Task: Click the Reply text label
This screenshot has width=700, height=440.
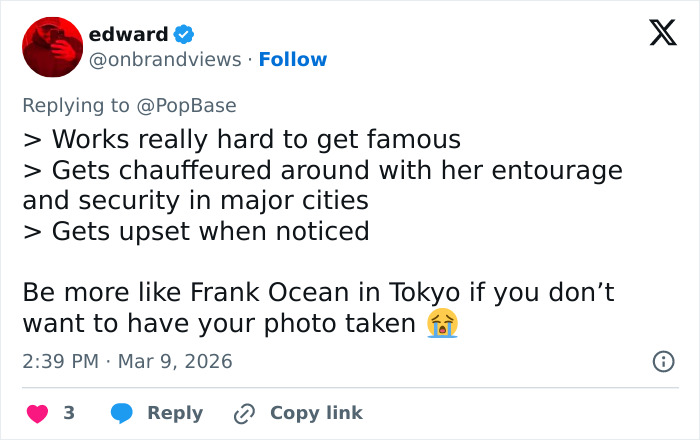Action: 175,413
